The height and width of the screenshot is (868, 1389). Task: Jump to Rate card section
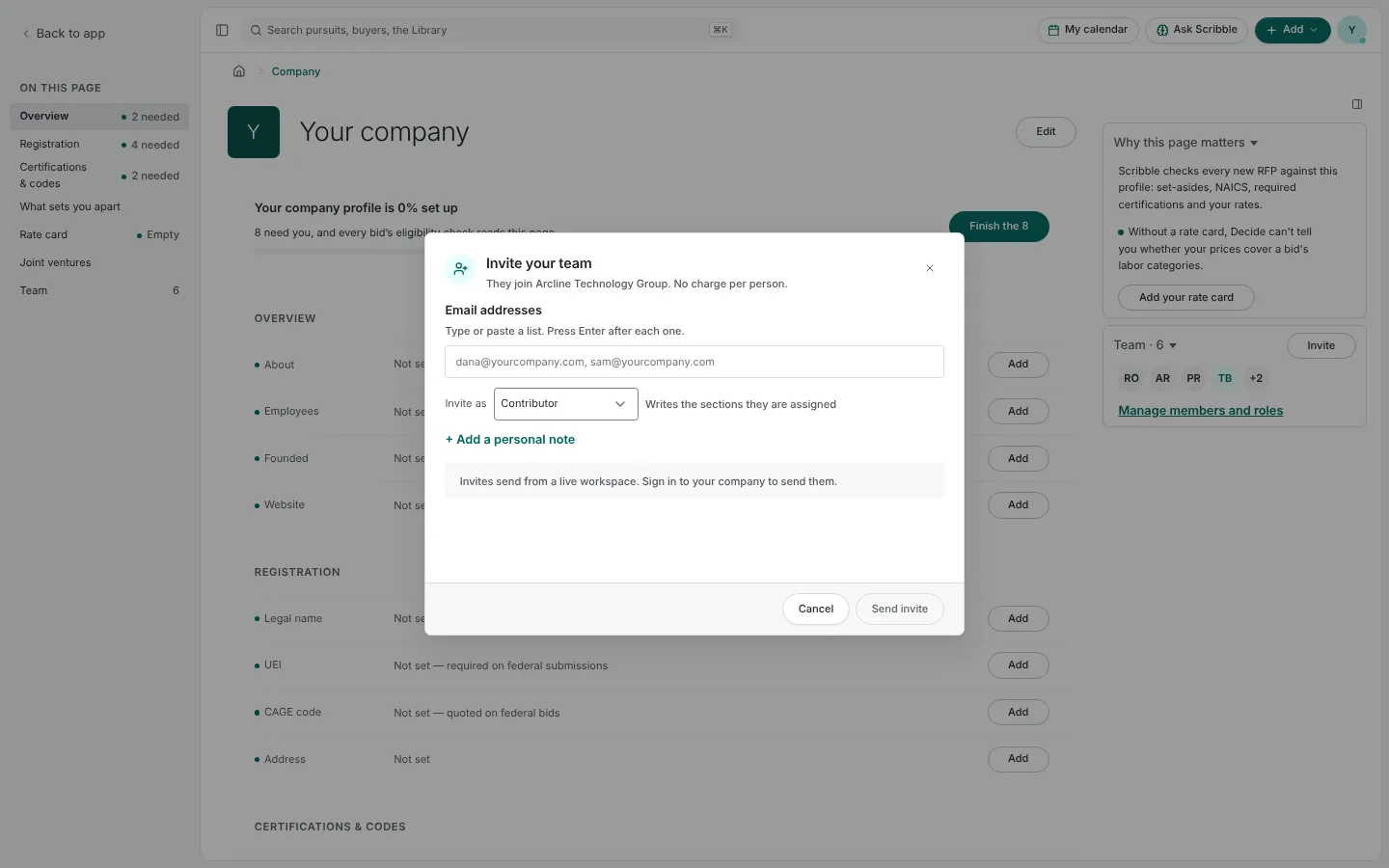99,234
